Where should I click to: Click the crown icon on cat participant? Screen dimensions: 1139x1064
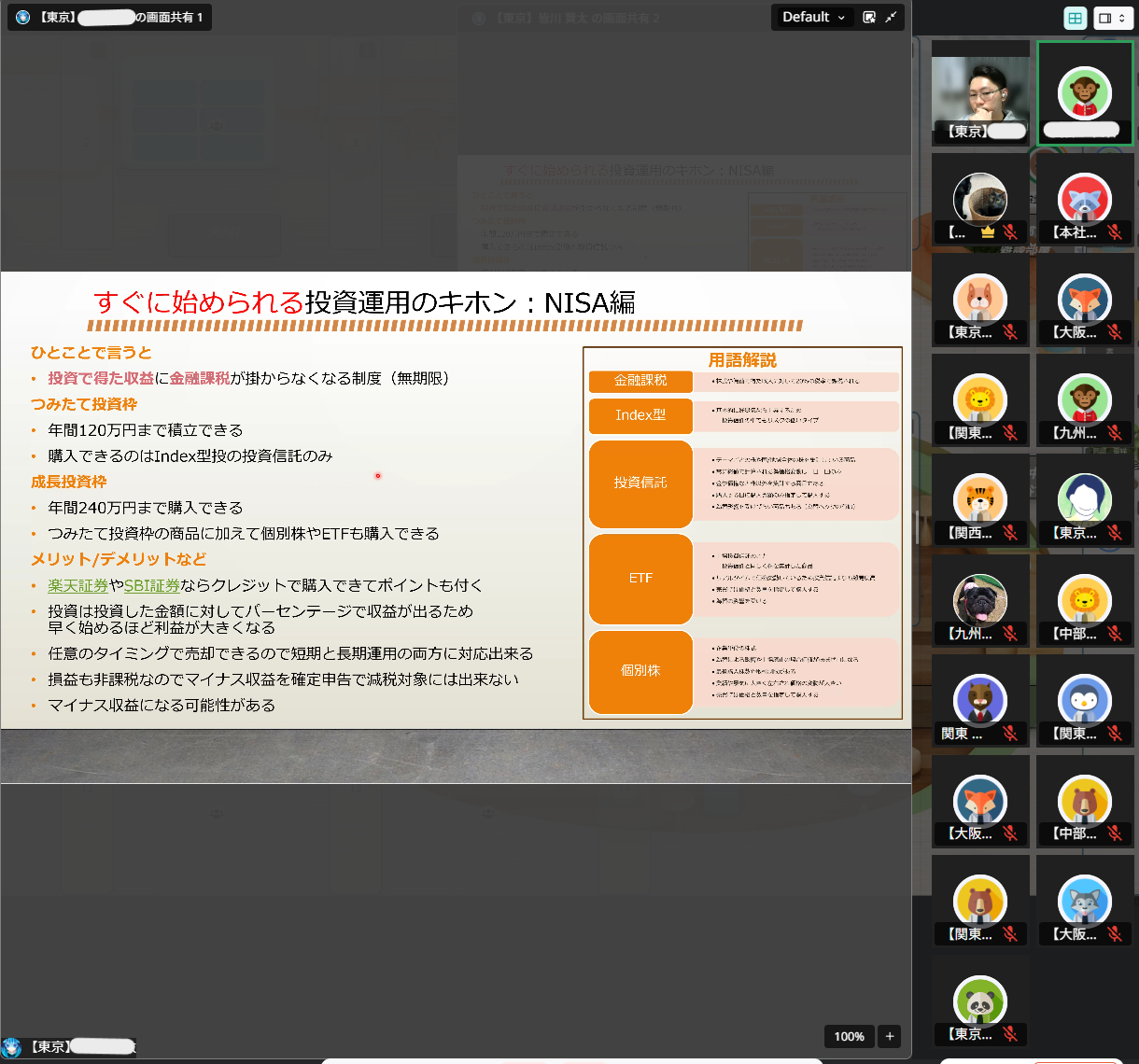987,232
